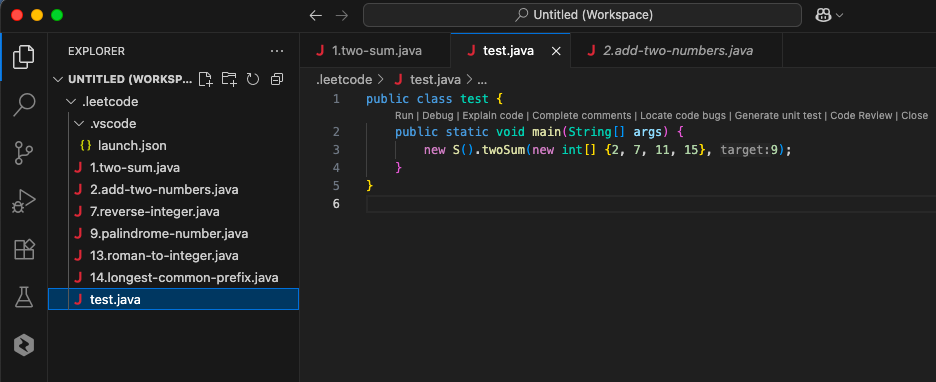This screenshot has height=382, width=936.
Task: Go back with the left arrow
Action: (316, 16)
